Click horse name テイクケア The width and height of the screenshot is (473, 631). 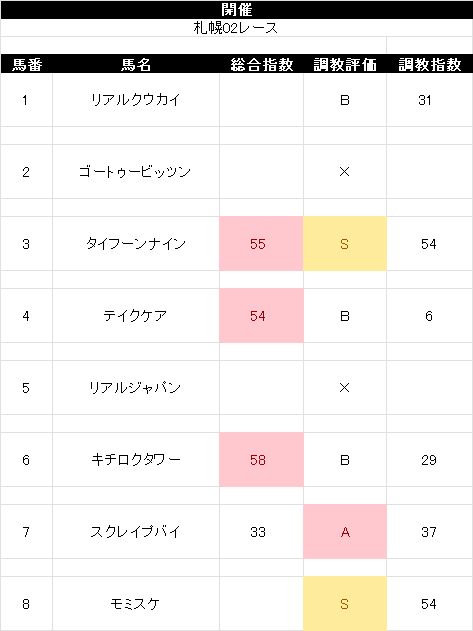135,316
